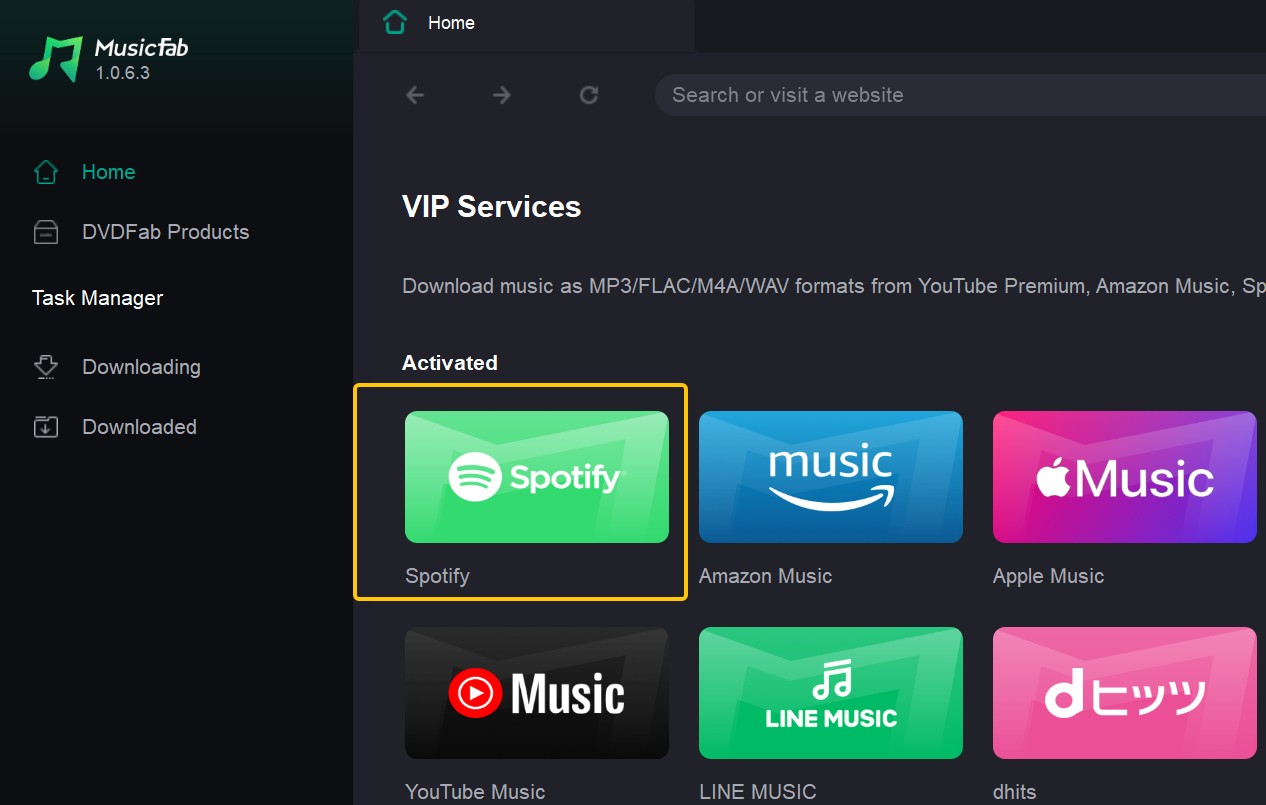The height and width of the screenshot is (805, 1266).
Task: Open the black YouTube Music tile
Action: 536,693
